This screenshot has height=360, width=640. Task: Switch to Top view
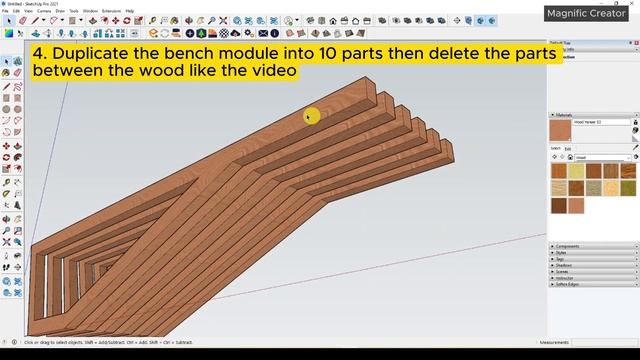pyautogui.click(x=322, y=20)
